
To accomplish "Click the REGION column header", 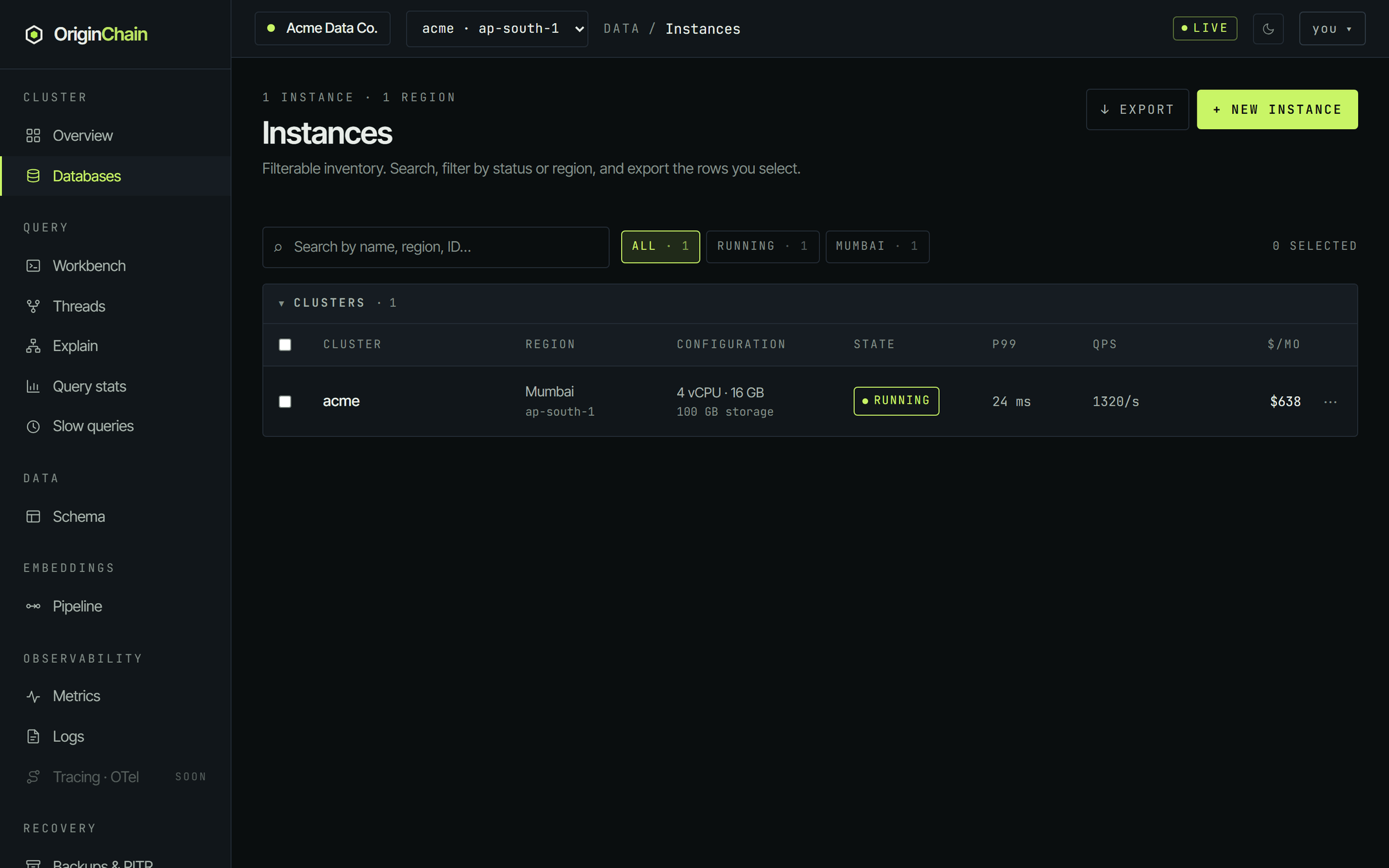I will coord(550,345).
